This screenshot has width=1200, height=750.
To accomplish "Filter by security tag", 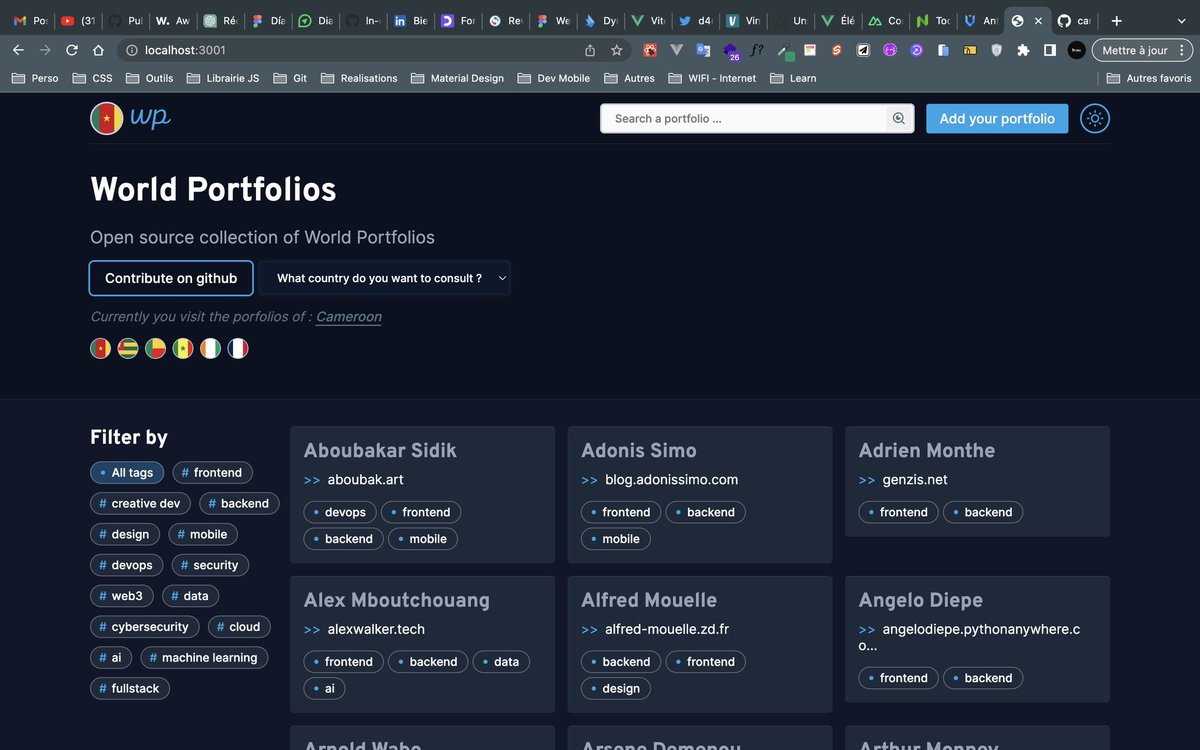I will [x=210, y=565].
